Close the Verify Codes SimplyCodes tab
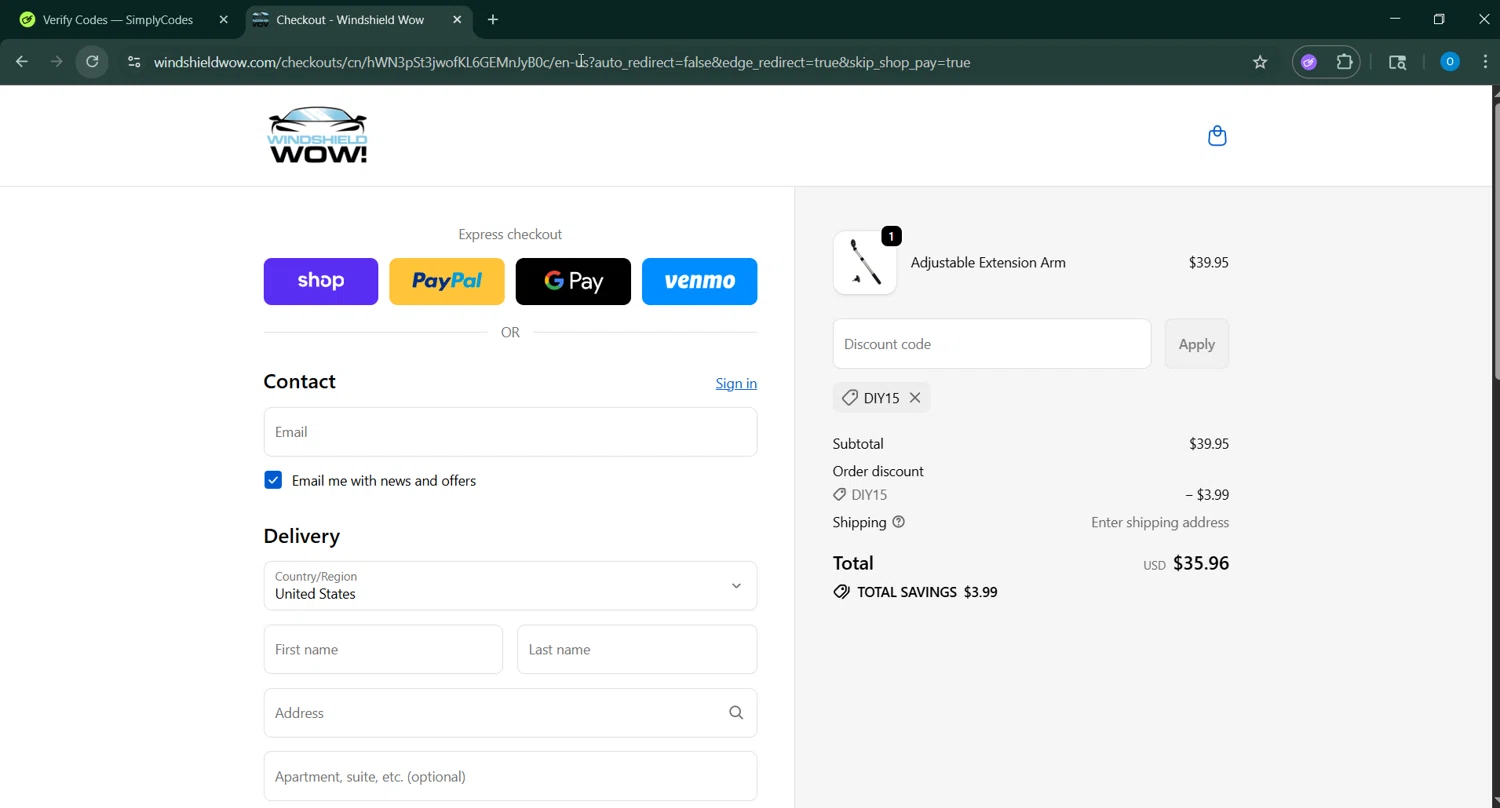 pyautogui.click(x=224, y=20)
